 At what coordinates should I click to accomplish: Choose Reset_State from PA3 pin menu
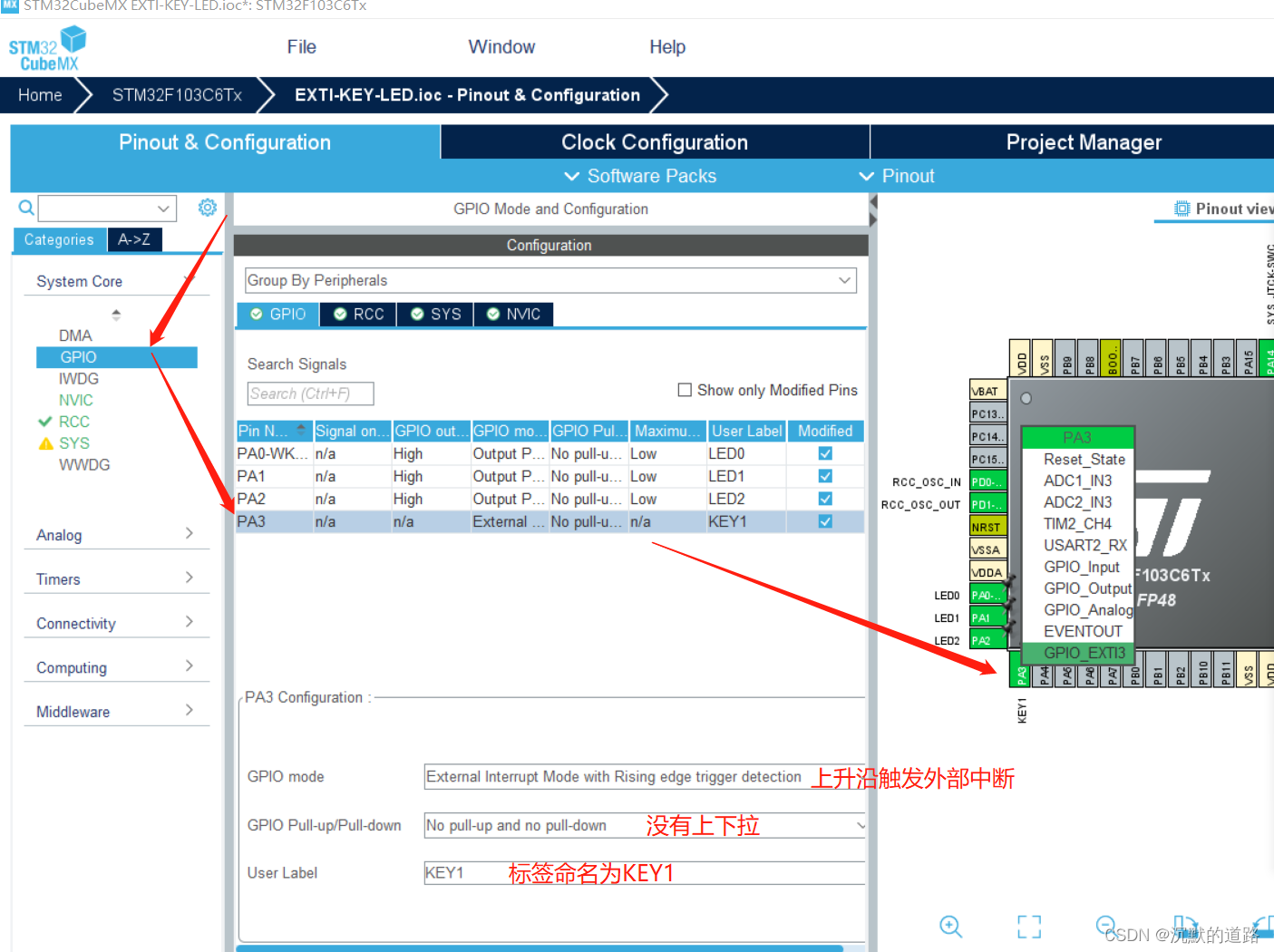pos(1084,460)
